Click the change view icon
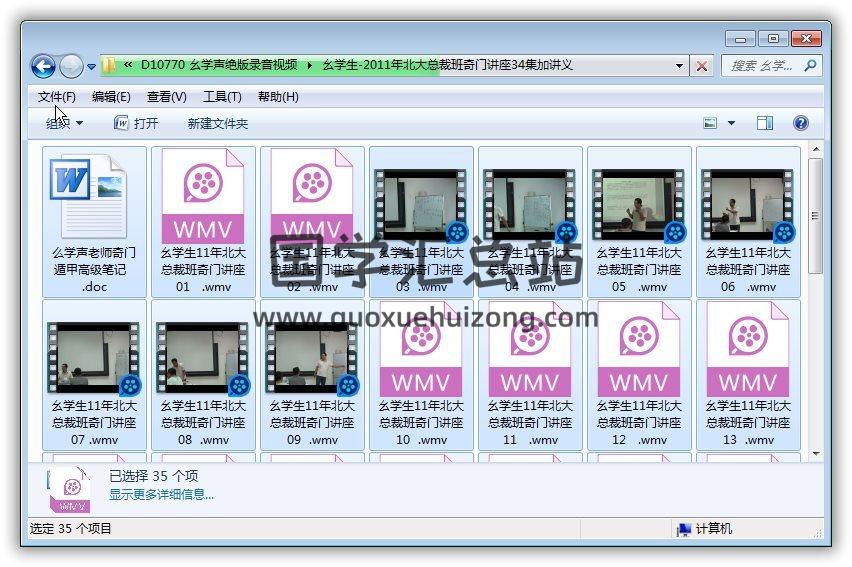Viewport: 852px width, 567px height. (x=710, y=123)
